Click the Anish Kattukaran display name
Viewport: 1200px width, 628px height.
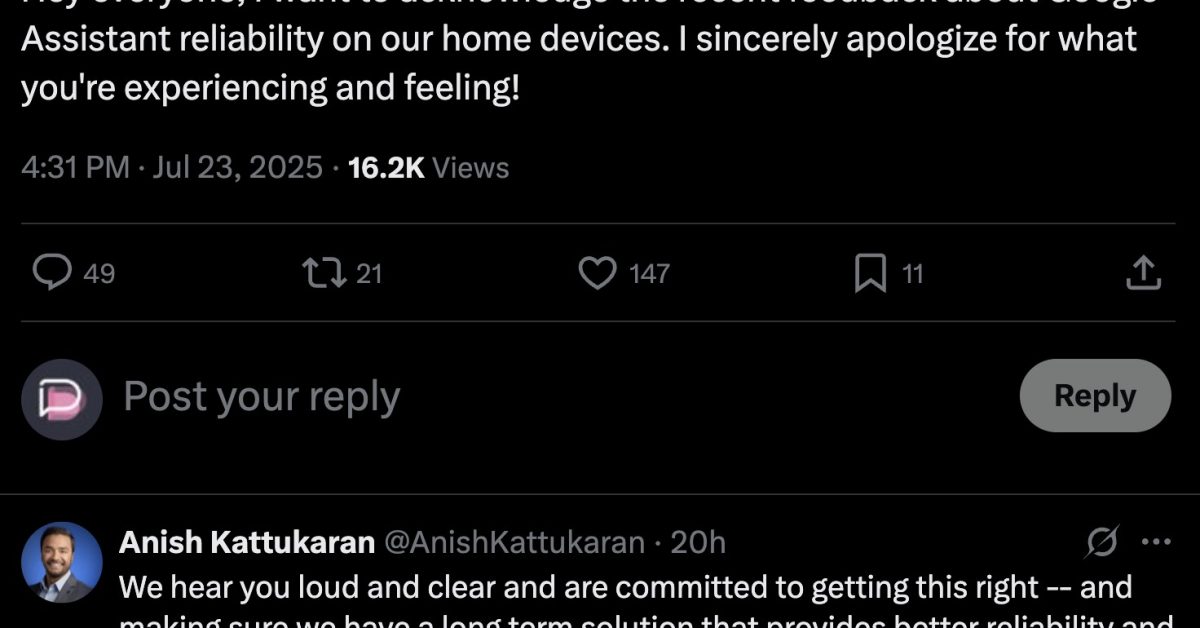coord(246,542)
